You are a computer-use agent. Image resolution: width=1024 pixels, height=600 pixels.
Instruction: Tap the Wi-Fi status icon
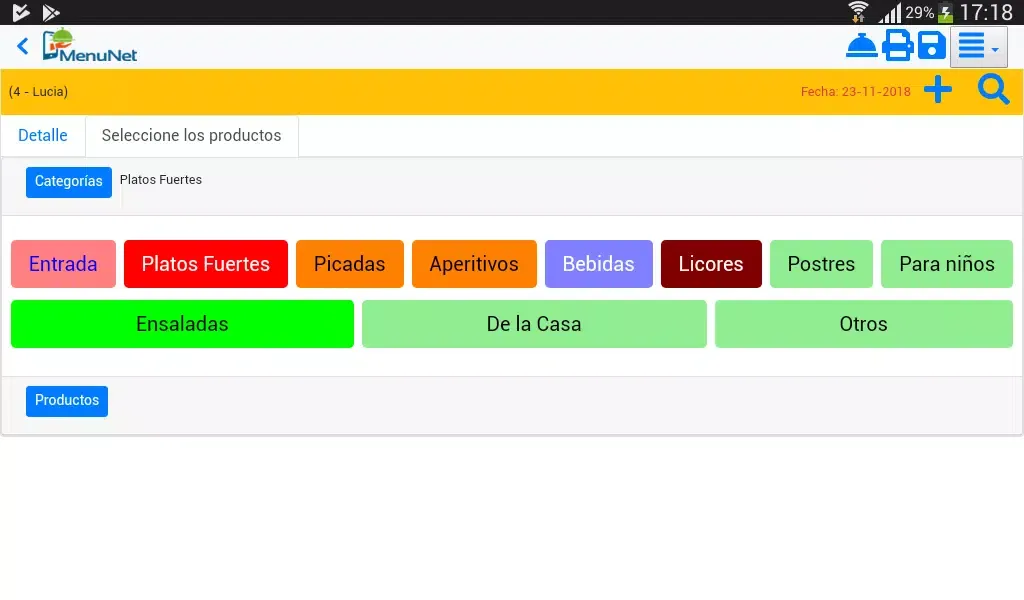point(858,12)
